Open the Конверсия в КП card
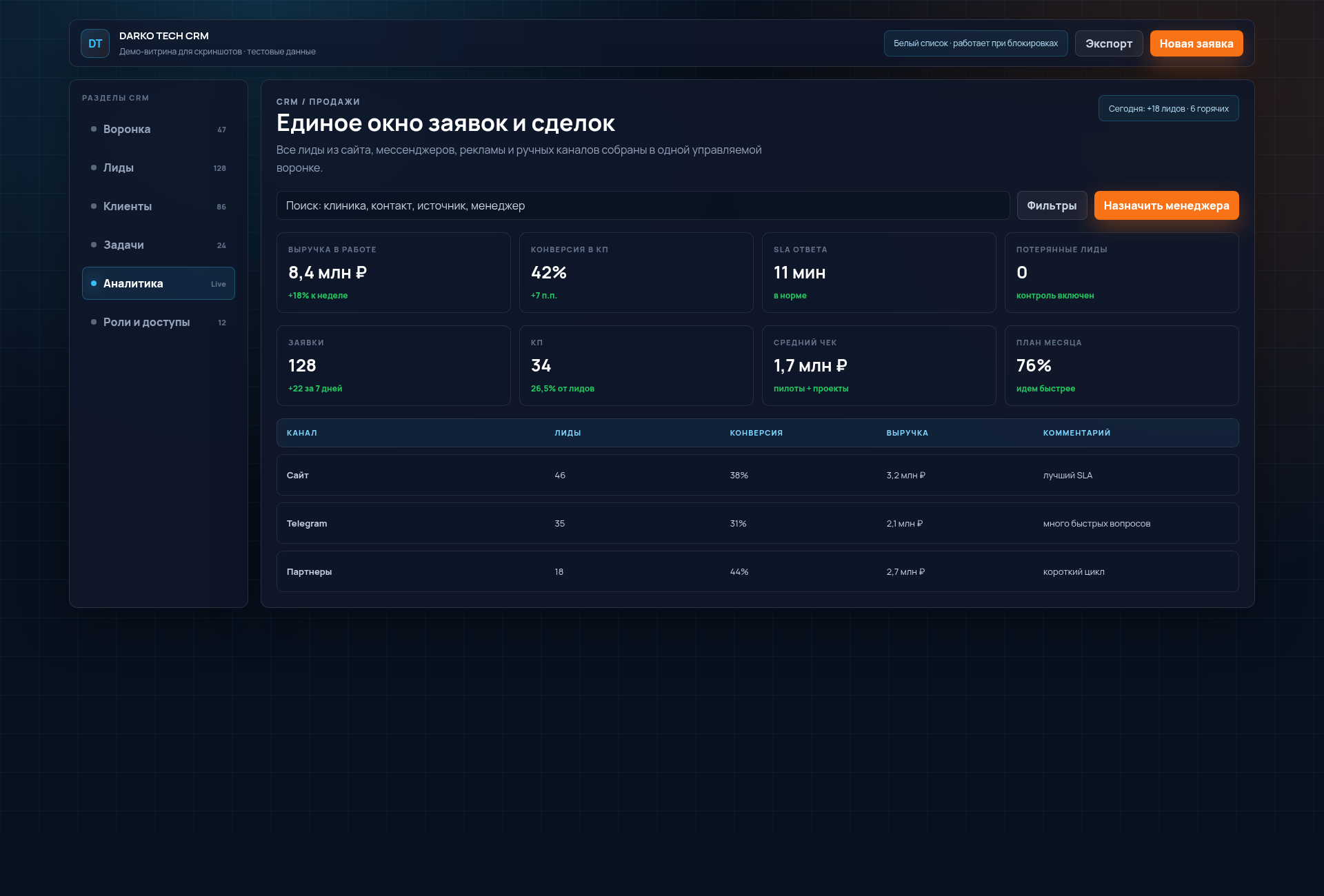 pyautogui.click(x=636, y=272)
